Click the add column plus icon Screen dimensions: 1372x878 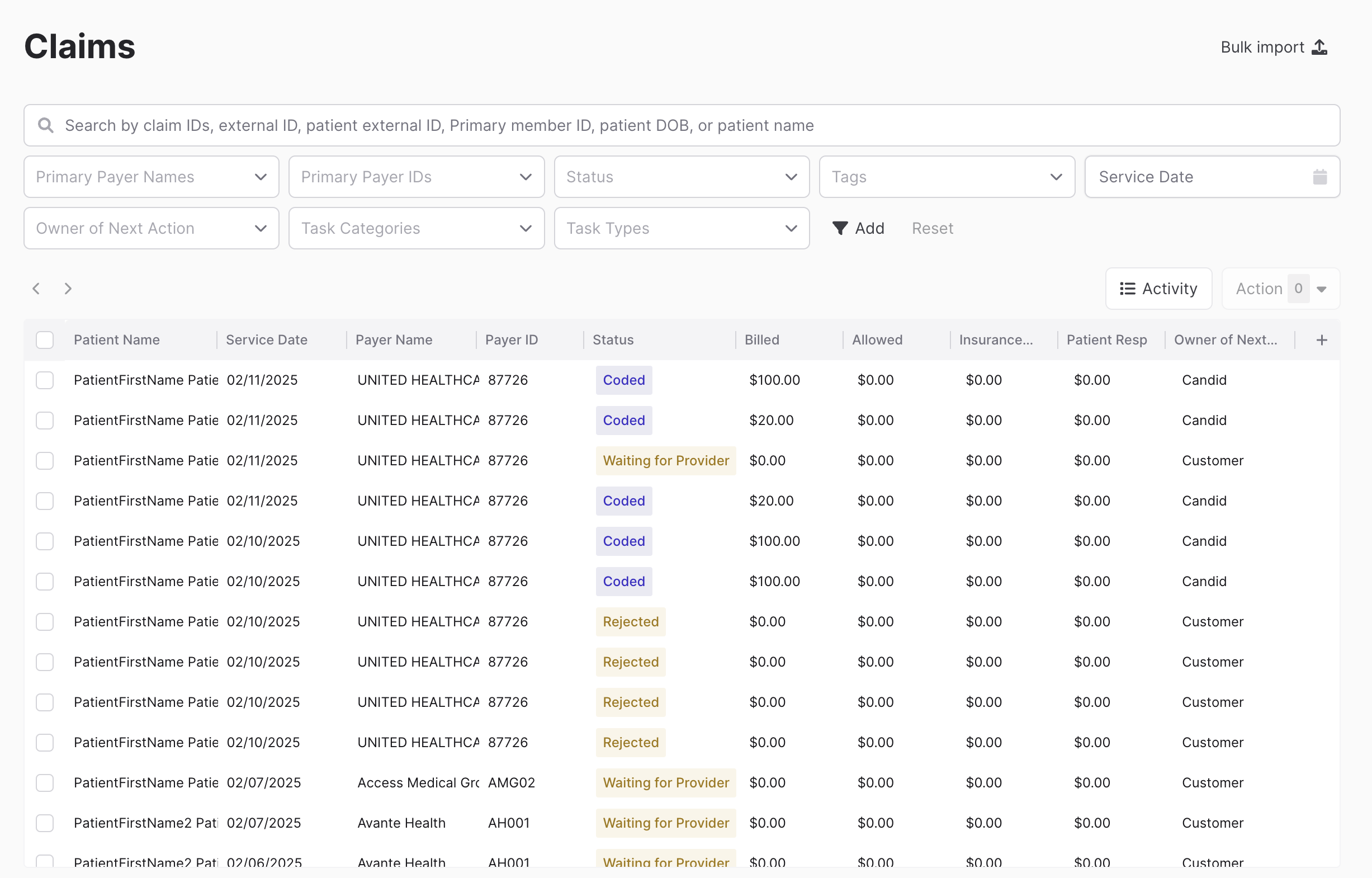pos(1321,341)
